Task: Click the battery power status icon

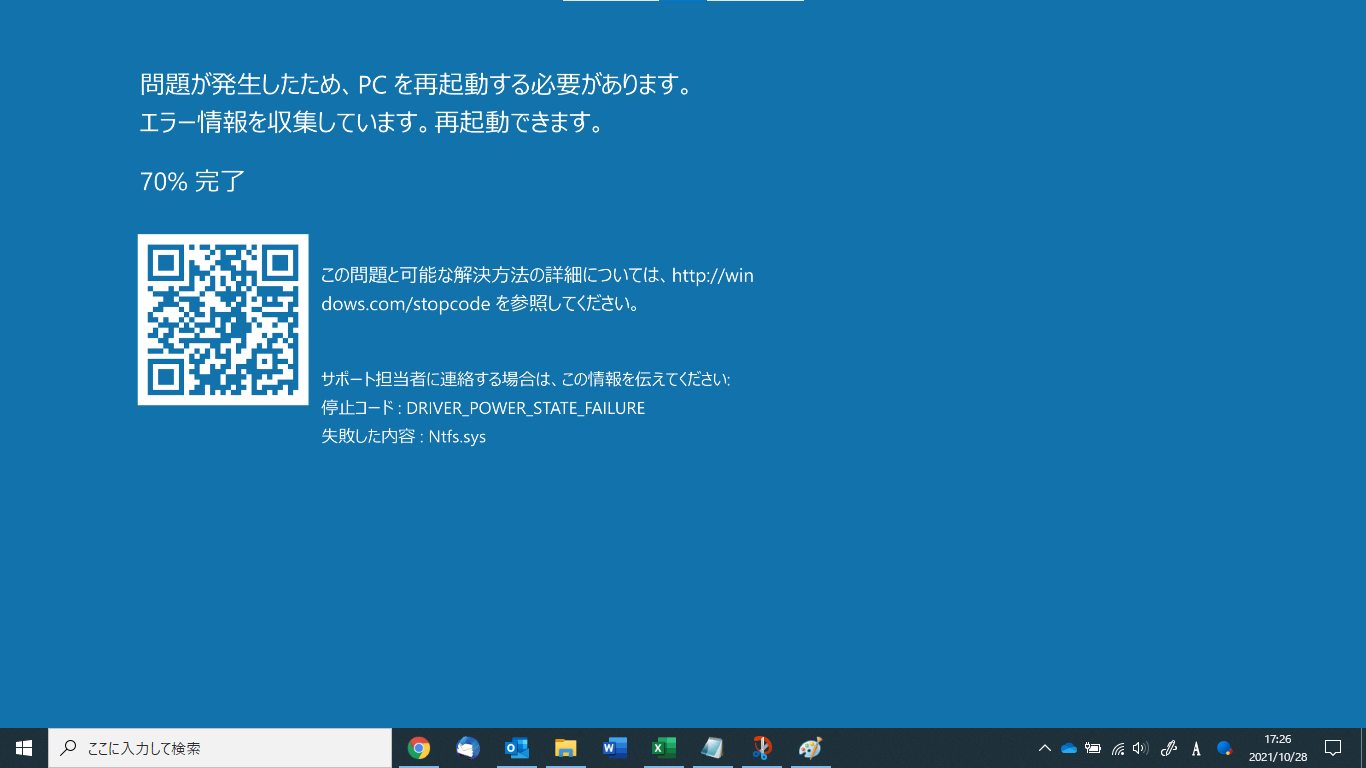Action: click(x=1093, y=748)
